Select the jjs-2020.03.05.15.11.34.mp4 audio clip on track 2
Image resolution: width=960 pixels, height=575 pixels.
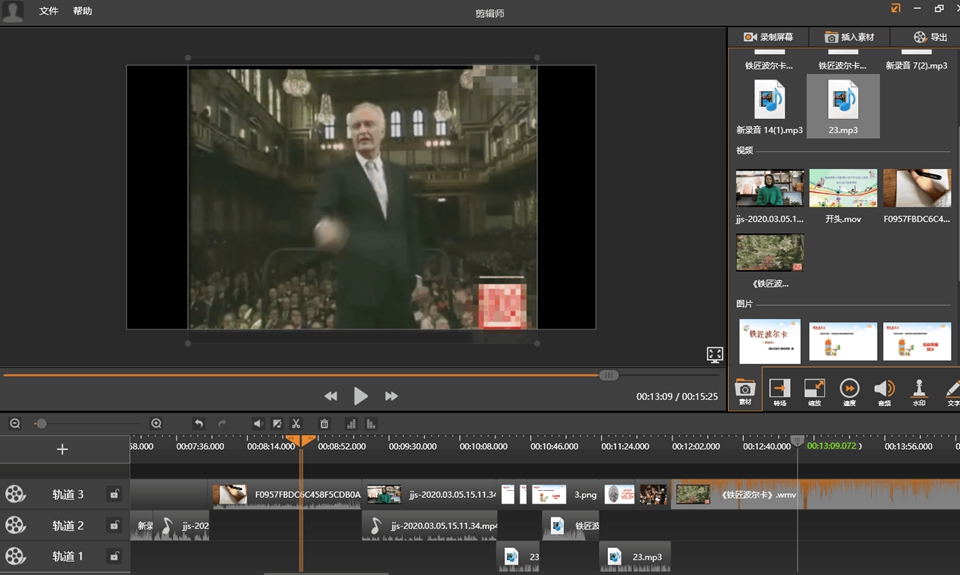tap(430, 525)
